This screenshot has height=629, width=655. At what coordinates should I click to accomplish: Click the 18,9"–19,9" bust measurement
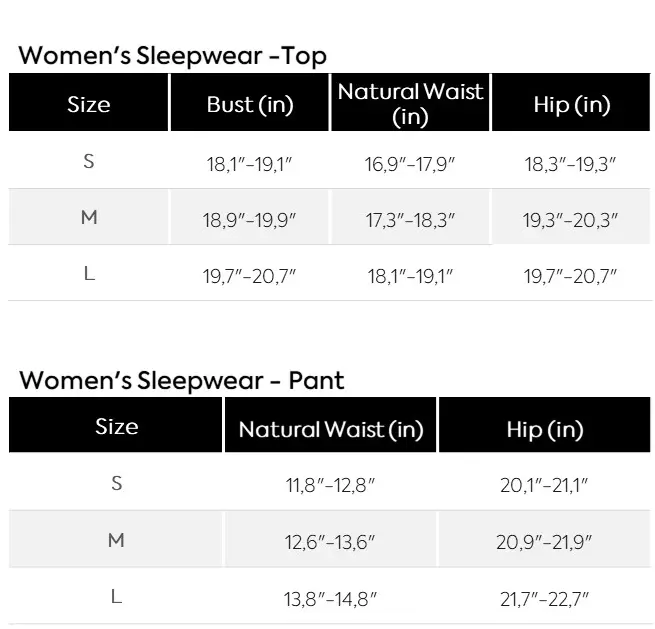coord(250,220)
